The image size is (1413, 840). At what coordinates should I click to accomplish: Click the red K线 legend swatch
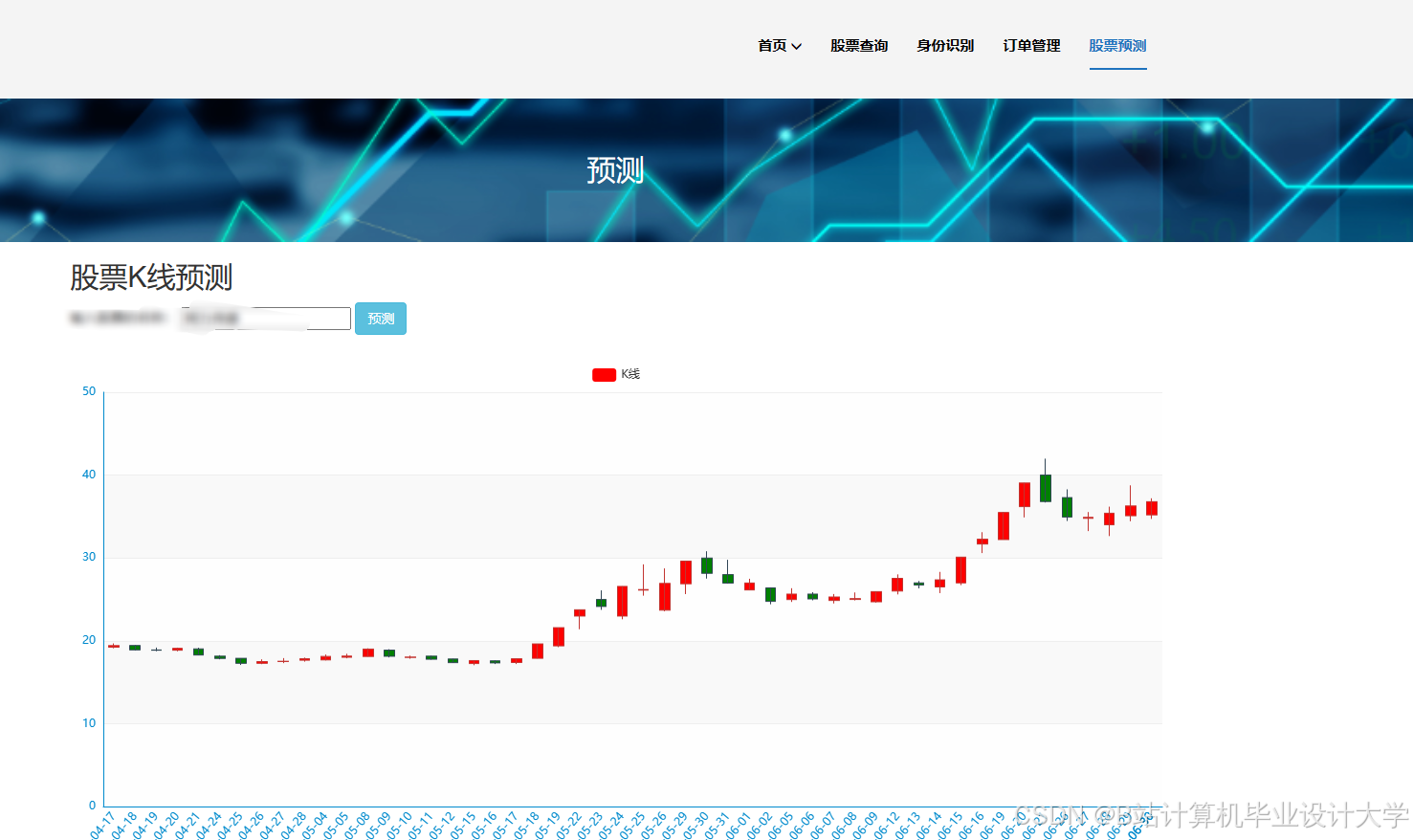(603, 373)
